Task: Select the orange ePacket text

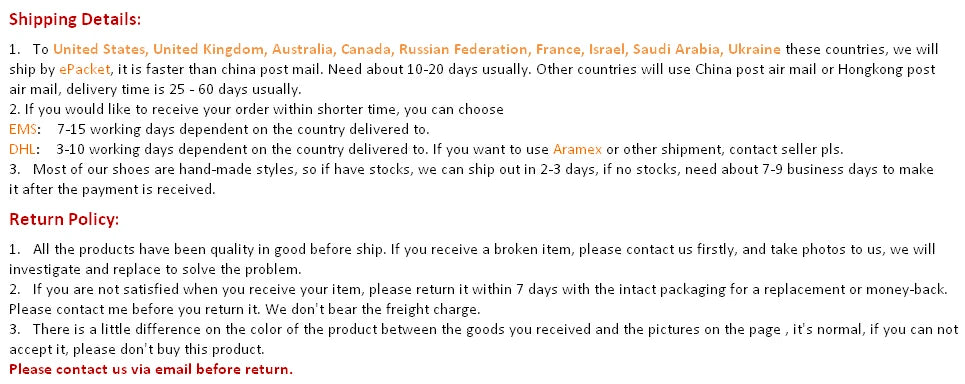Action: [85, 69]
